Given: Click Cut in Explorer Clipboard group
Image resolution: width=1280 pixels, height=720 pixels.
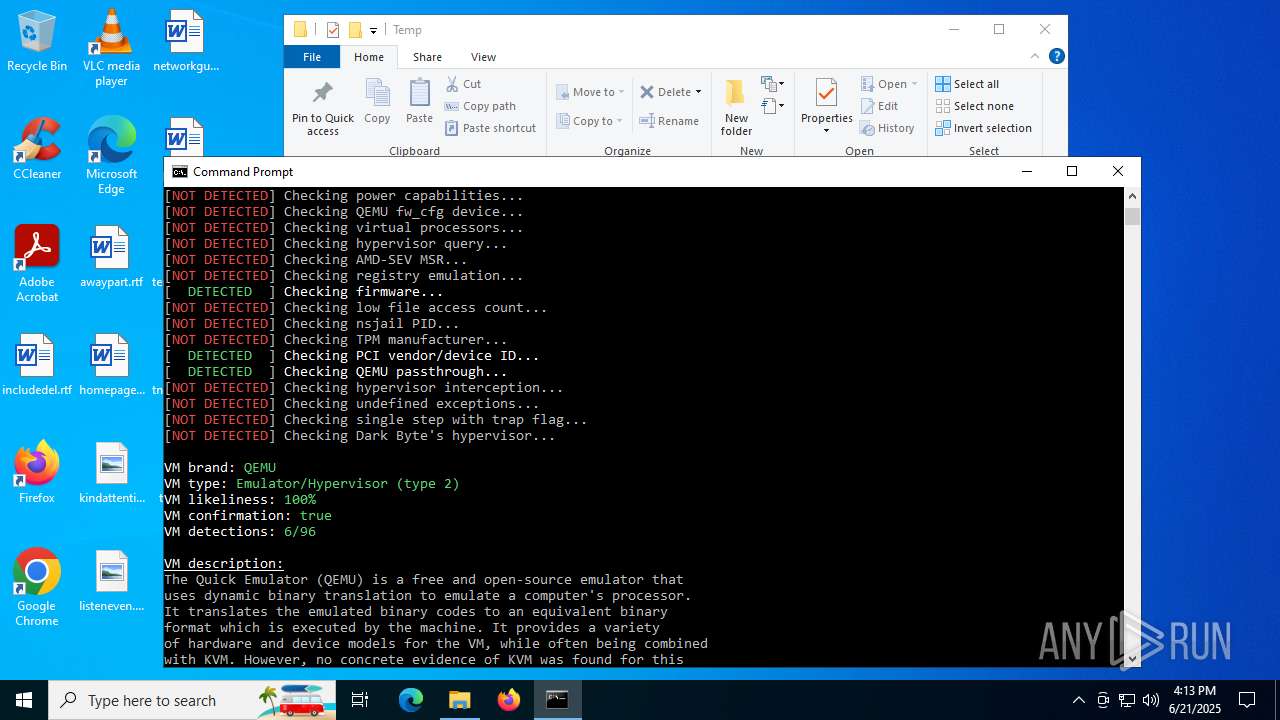Looking at the screenshot, I should 463,84.
